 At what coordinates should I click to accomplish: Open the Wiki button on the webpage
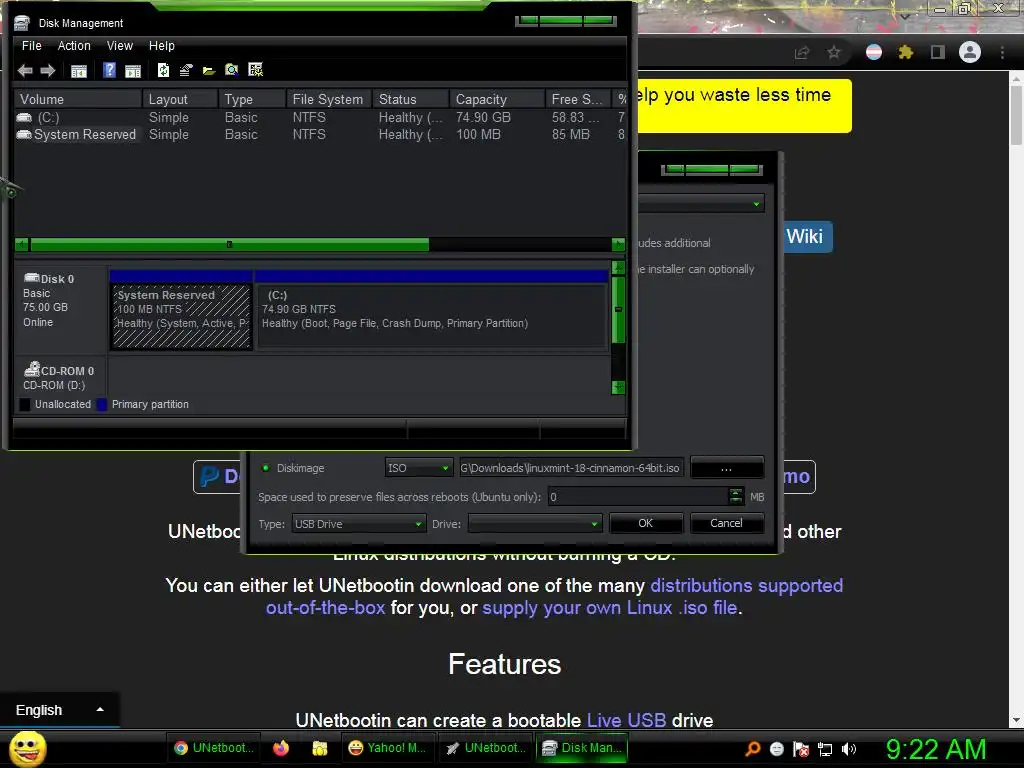(x=808, y=236)
